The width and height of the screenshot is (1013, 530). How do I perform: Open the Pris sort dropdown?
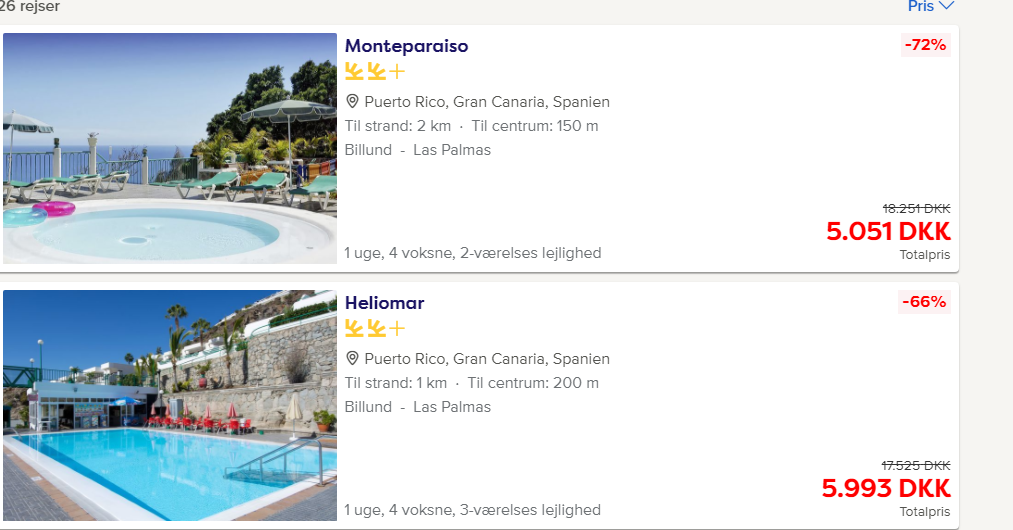click(930, 6)
